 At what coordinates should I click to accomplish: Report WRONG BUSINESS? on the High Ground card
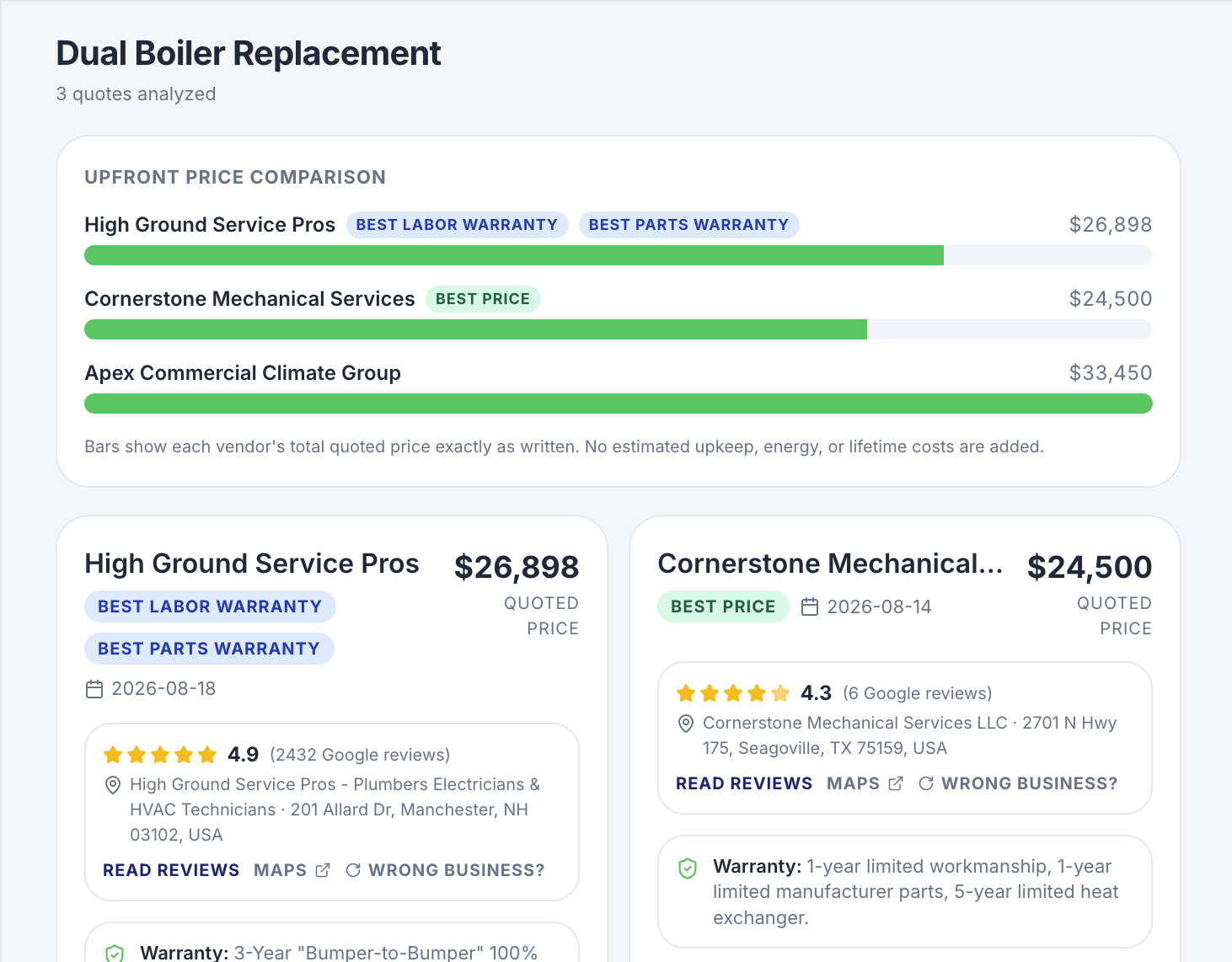[445, 870]
